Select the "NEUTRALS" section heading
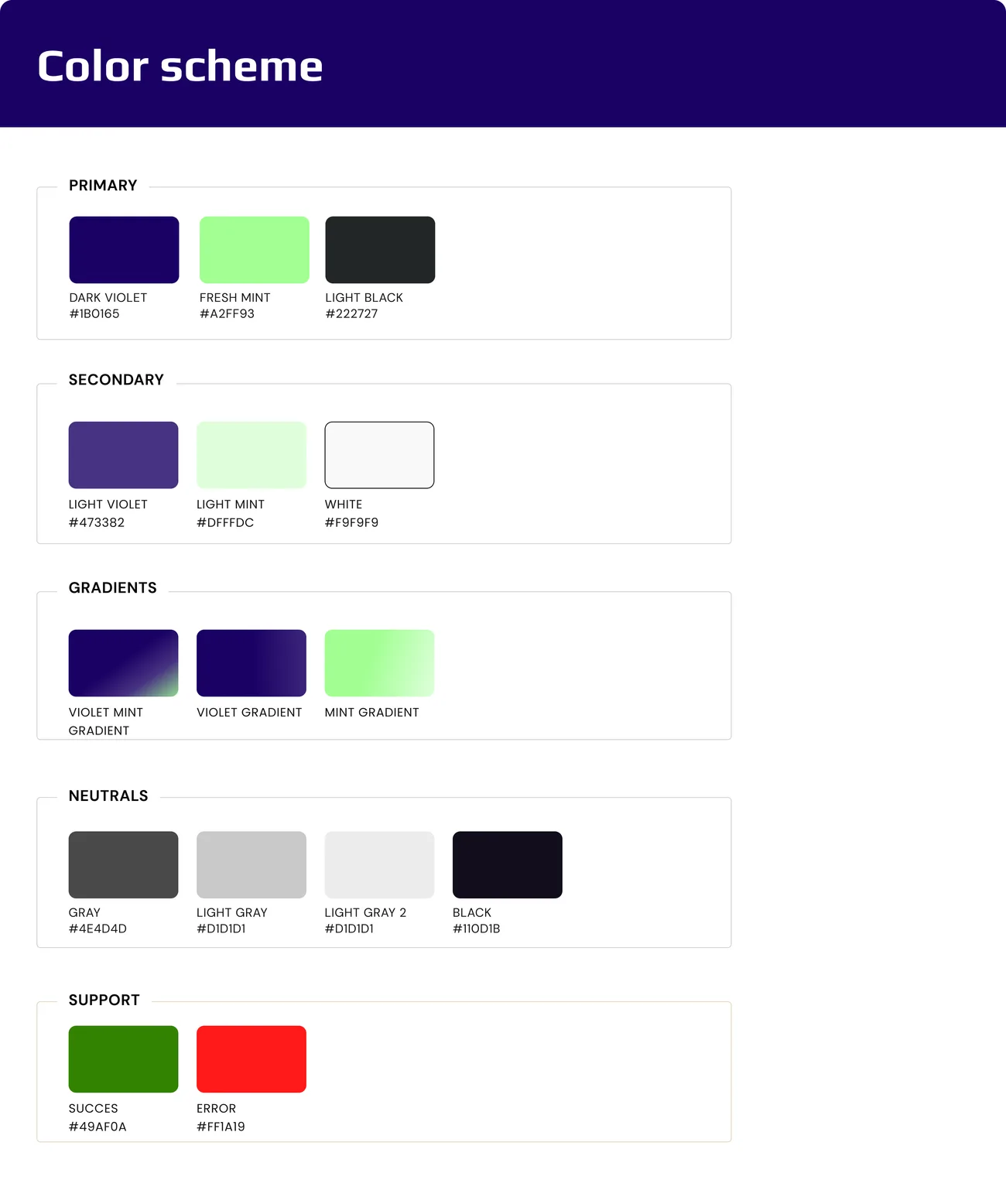The height and width of the screenshot is (1204, 1006). point(108,796)
